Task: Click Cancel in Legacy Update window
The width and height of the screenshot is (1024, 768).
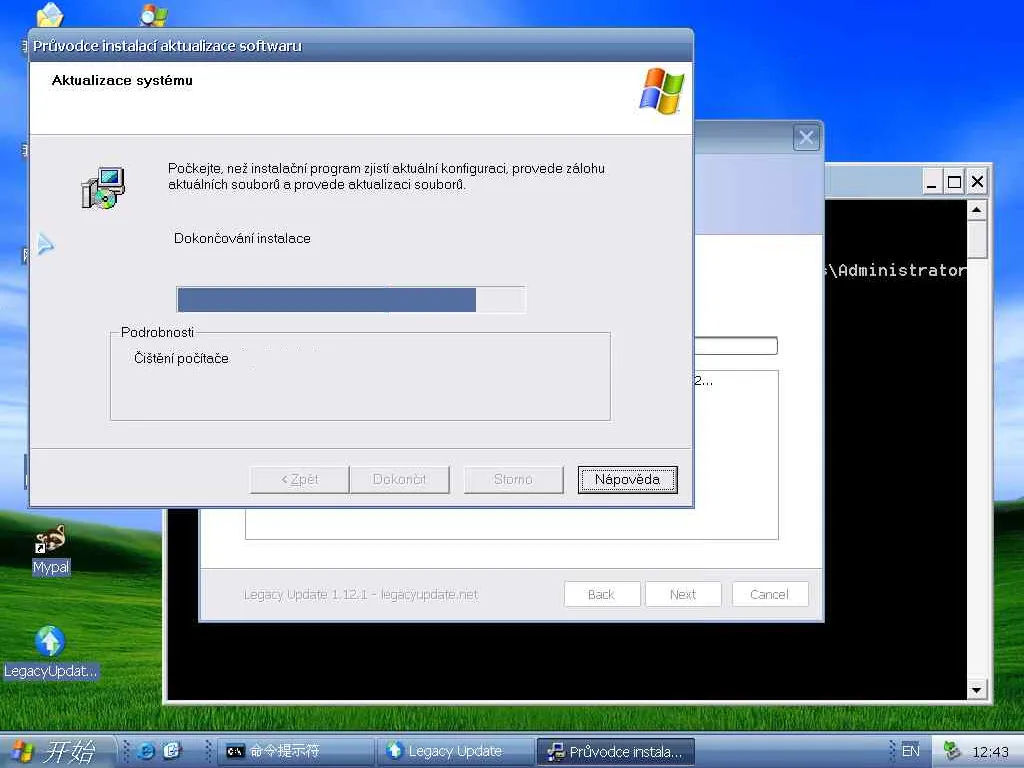Action: [x=769, y=594]
